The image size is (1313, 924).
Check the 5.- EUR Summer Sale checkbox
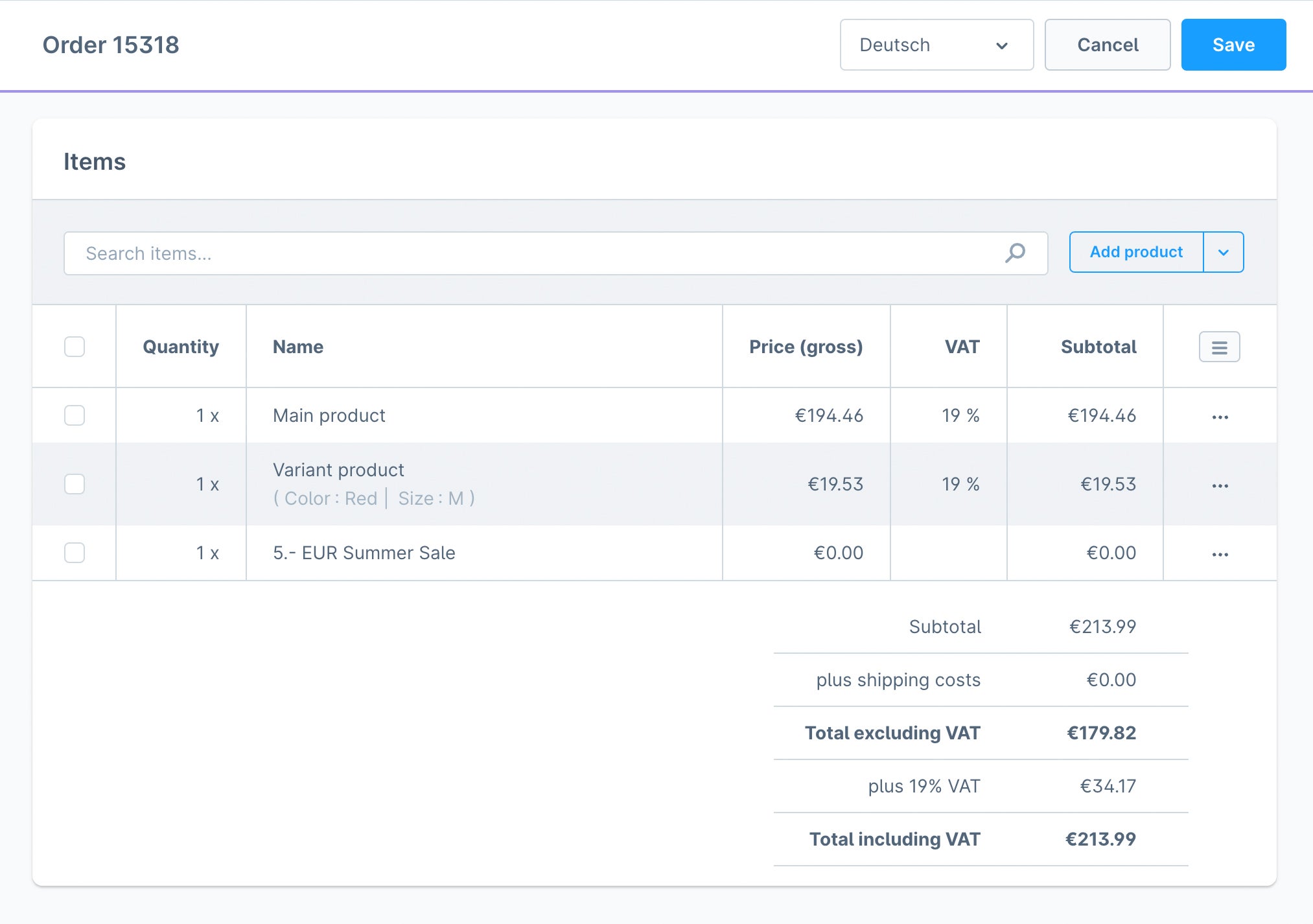point(75,553)
